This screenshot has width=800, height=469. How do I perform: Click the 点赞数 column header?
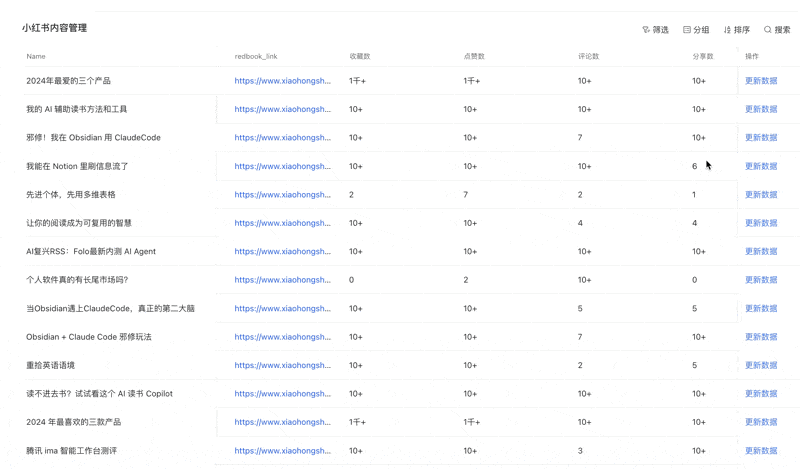(x=475, y=56)
